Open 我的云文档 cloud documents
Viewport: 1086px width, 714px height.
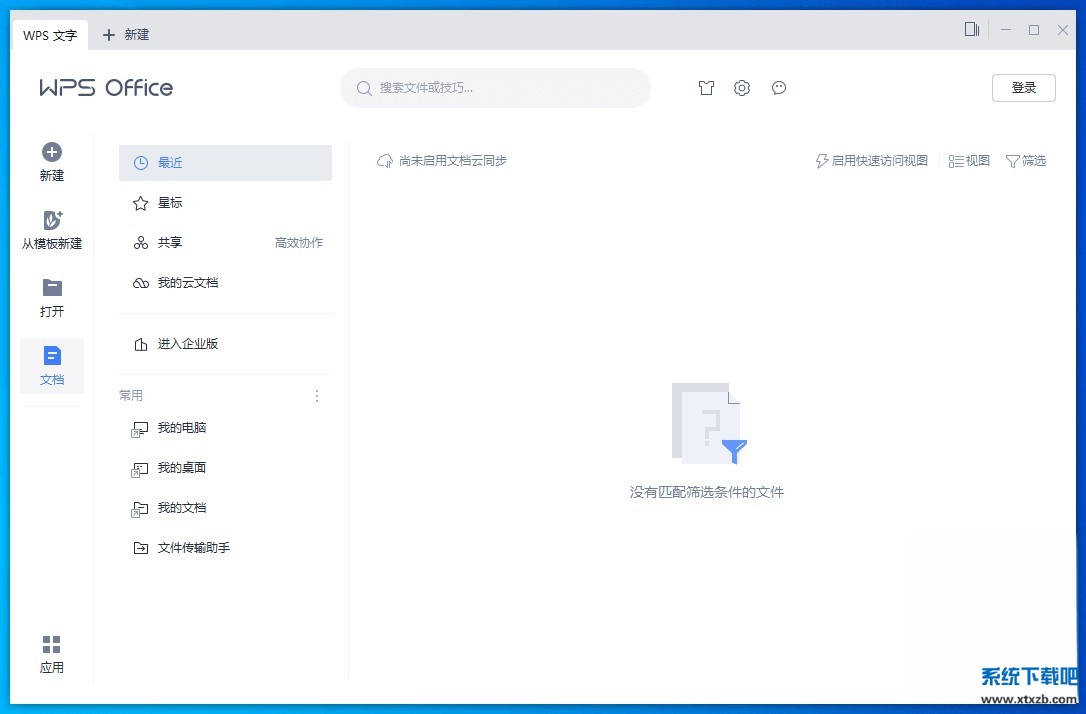pos(187,283)
